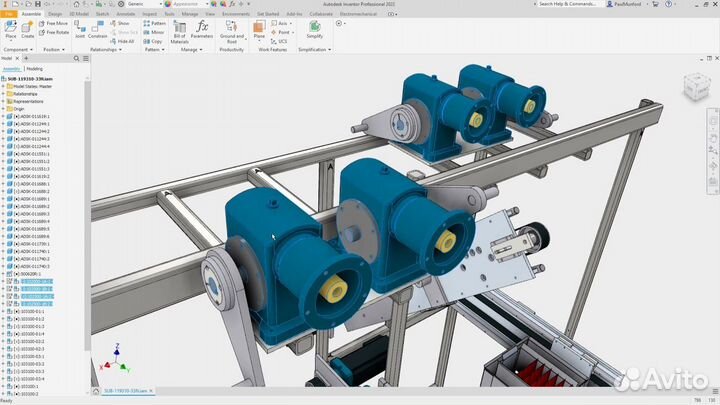Image resolution: width=720 pixels, height=405 pixels.
Task: Click the Ground and Root tool
Action: click(x=232, y=31)
